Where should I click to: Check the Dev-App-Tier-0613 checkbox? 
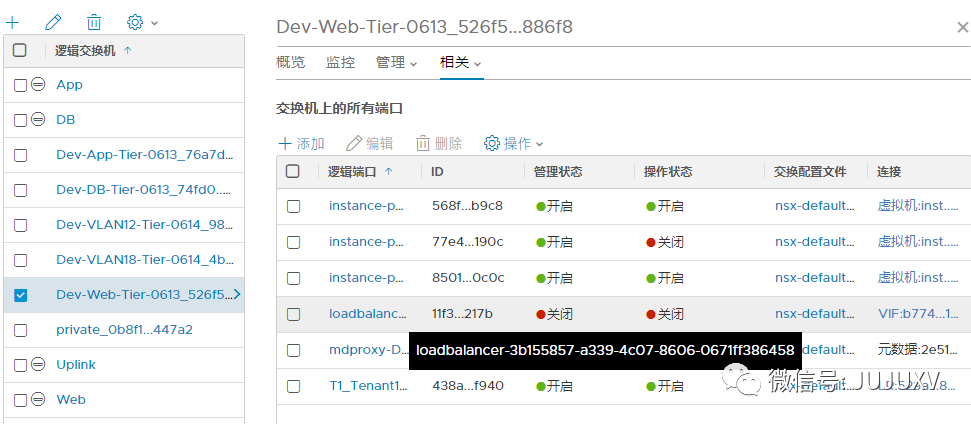point(20,155)
